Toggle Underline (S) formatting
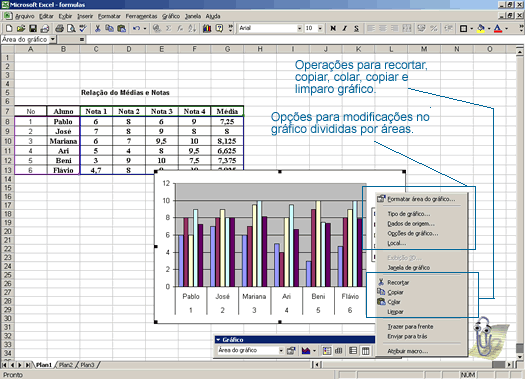Image resolution: width=525 pixels, height=379 pixels. [357, 28]
